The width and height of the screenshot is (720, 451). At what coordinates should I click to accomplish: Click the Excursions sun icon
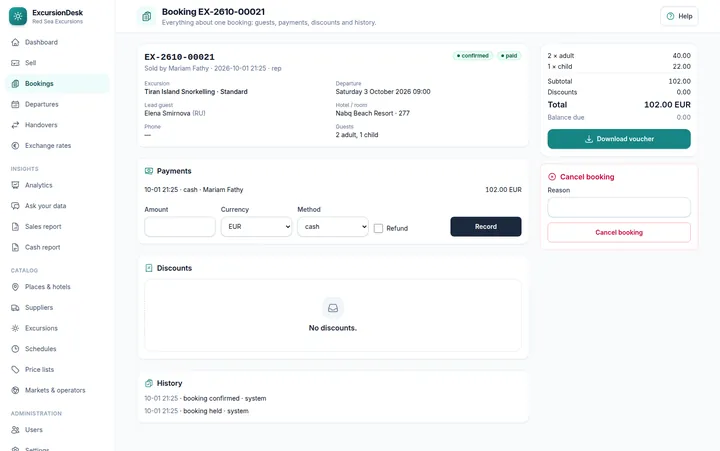(x=15, y=328)
